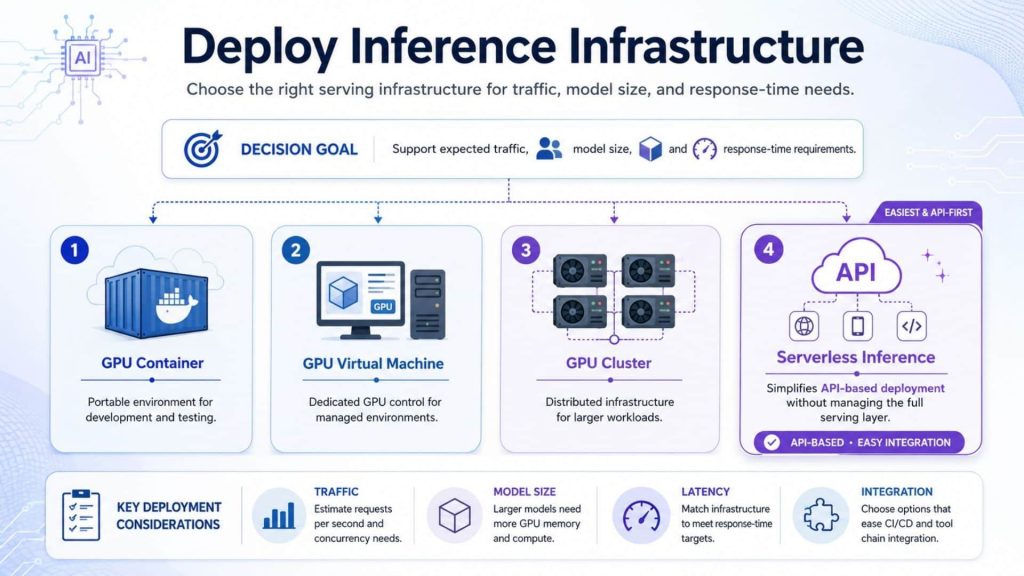Click the GPU monitor and tower illustration
This screenshot has height=576, width=1024.
381,300
